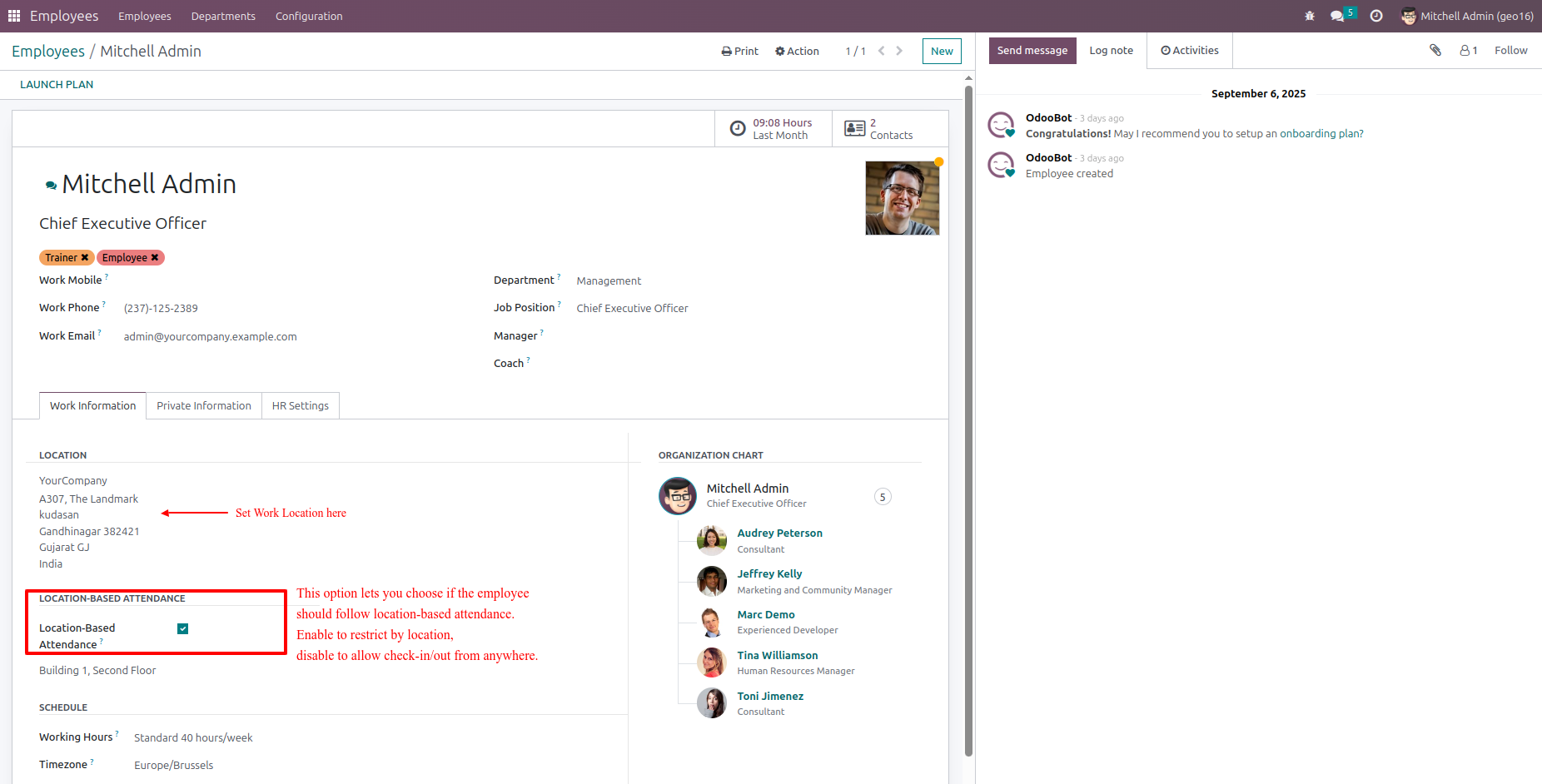The width and height of the screenshot is (1542, 784).
Task: Click the Send message button
Action: click(1032, 50)
